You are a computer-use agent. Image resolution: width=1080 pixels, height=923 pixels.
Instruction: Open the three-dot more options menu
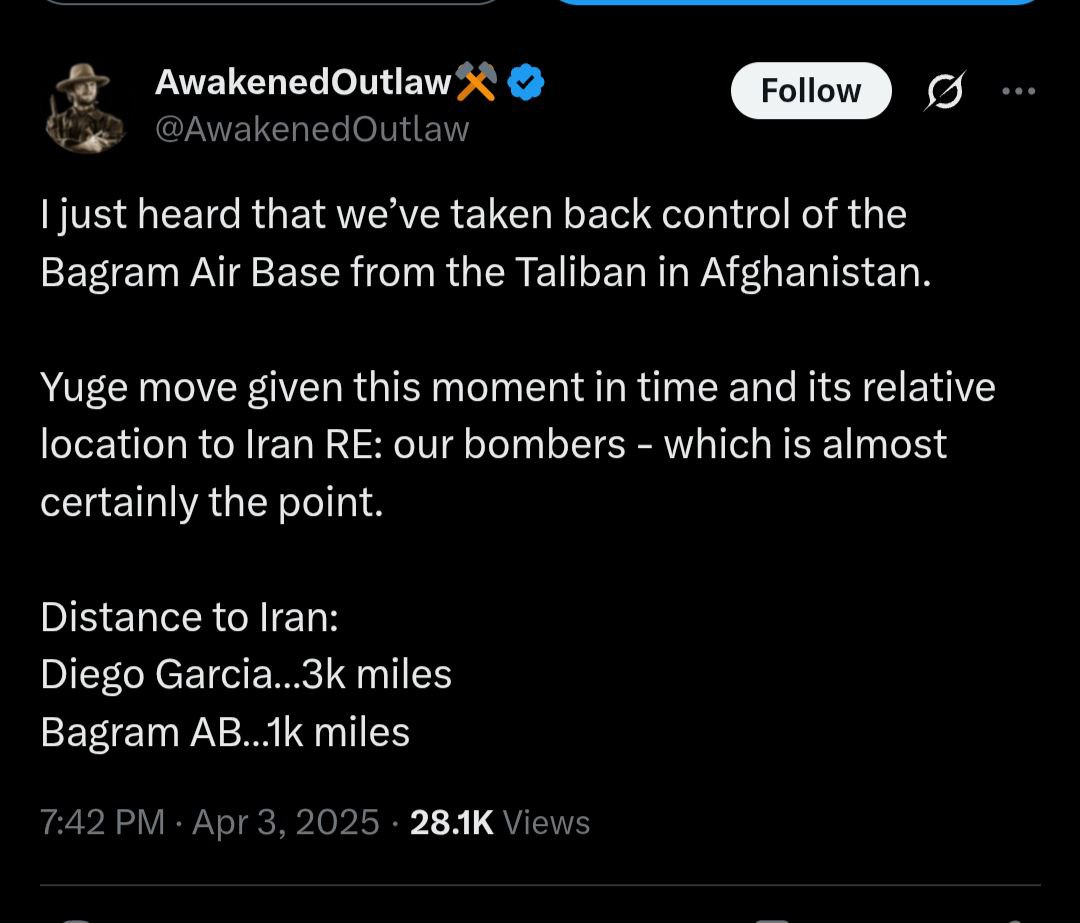click(1018, 90)
